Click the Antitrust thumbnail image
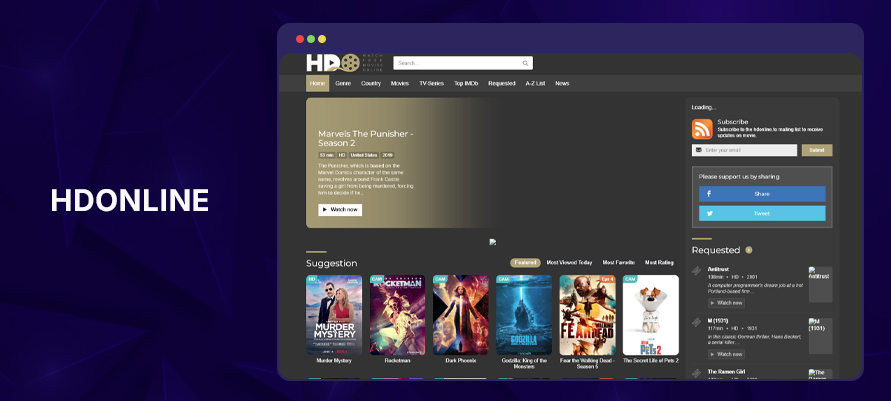 [x=820, y=285]
